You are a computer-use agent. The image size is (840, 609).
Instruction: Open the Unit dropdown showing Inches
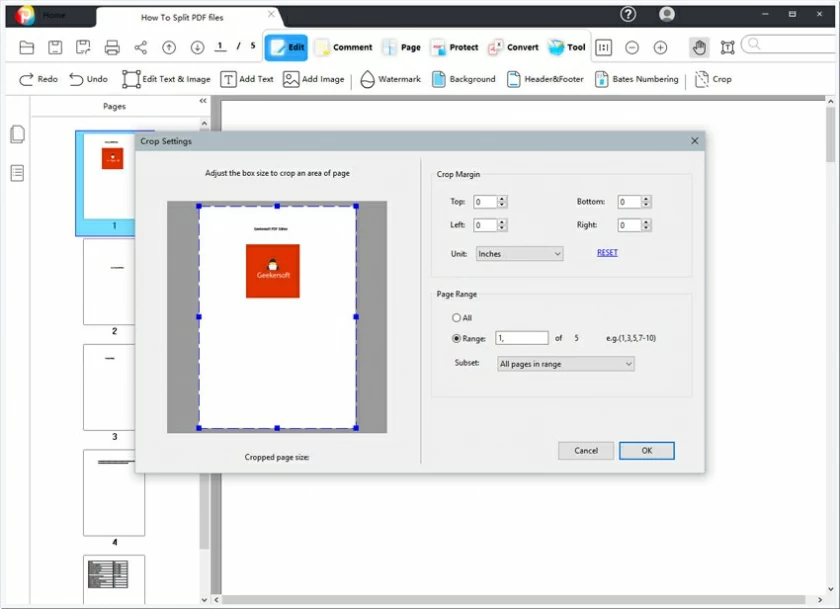pos(519,254)
